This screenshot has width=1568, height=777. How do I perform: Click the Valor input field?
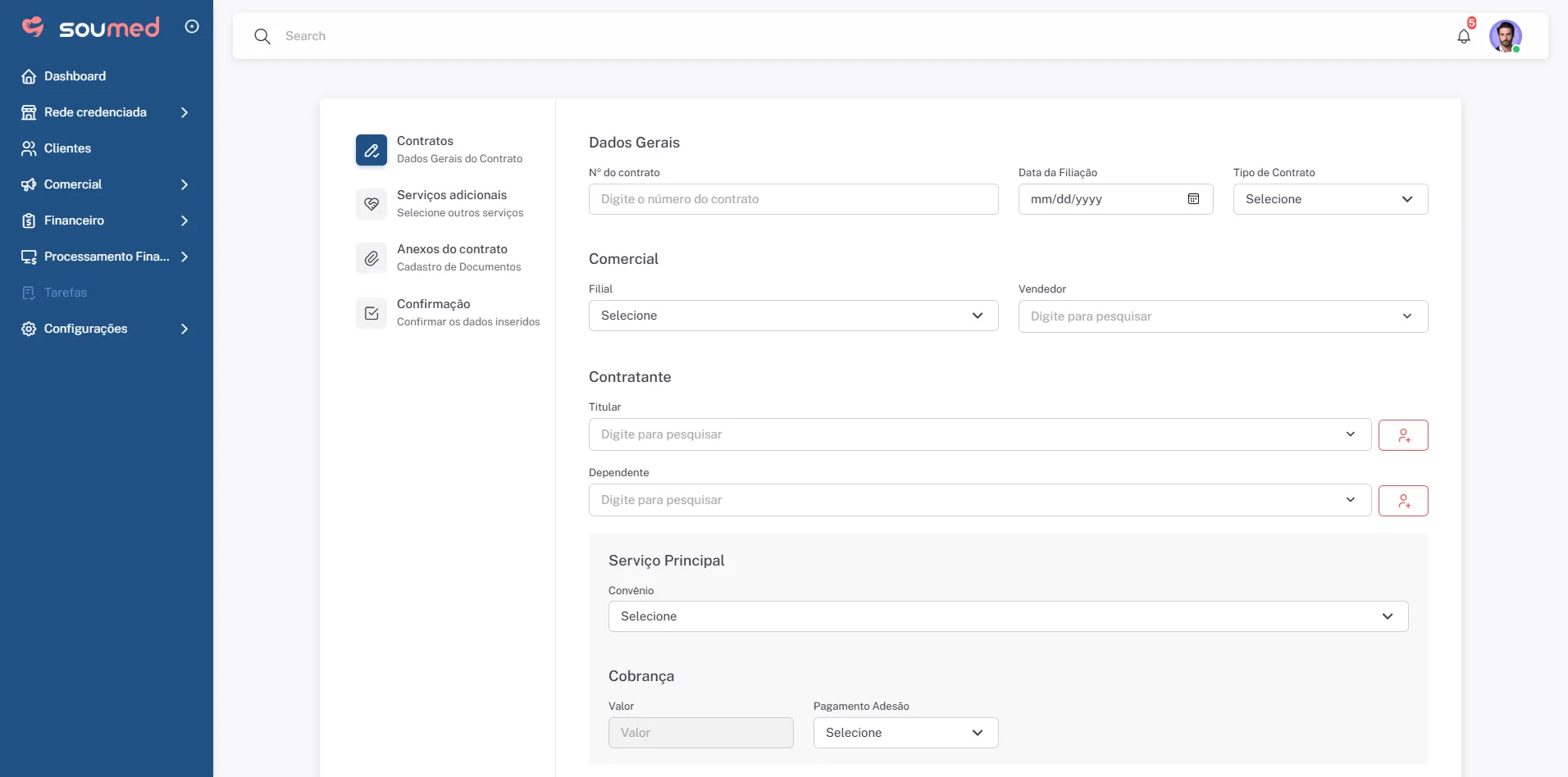pyautogui.click(x=700, y=733)
